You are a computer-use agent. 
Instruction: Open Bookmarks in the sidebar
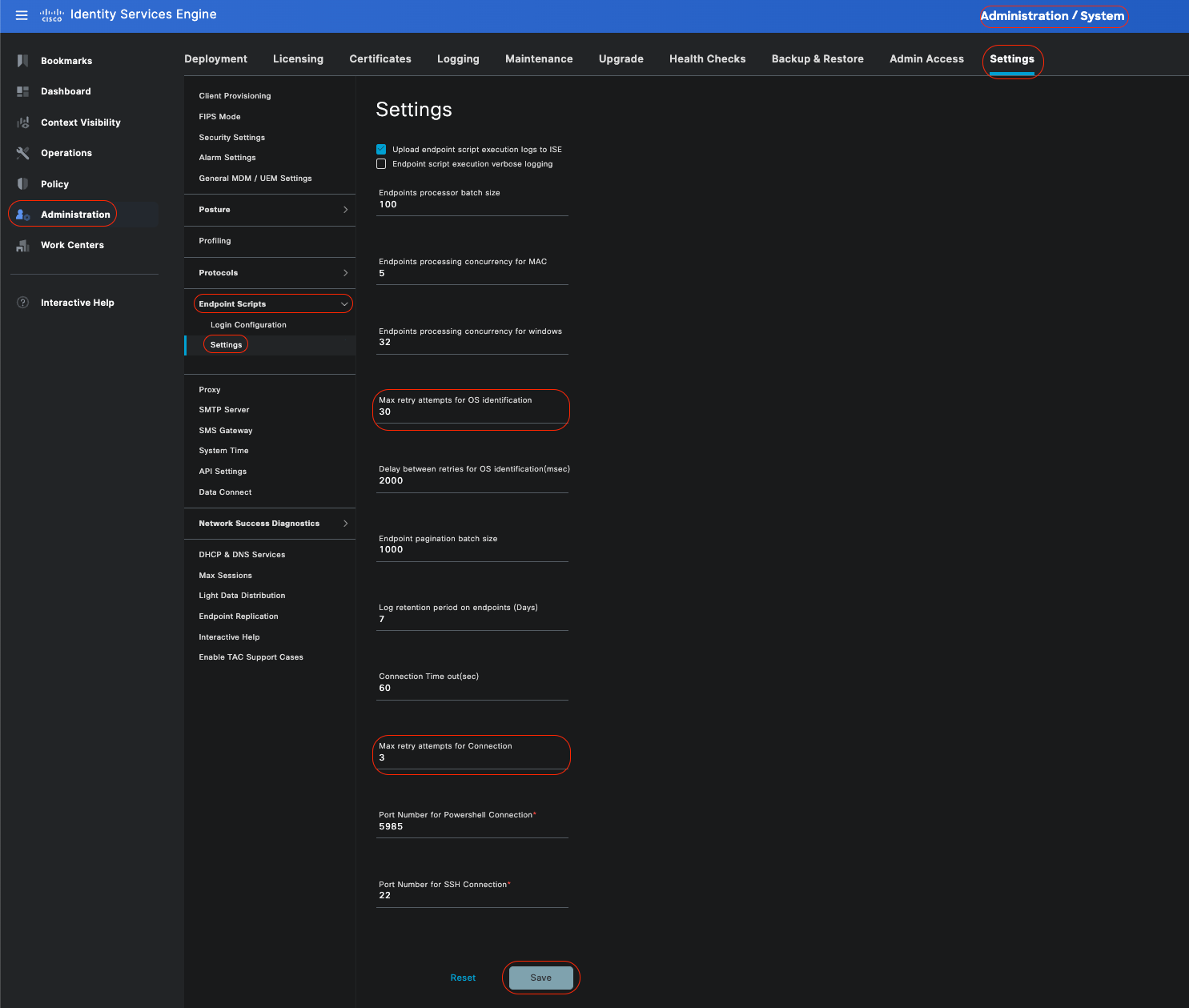pyautogui.click(x=66, y=61)
